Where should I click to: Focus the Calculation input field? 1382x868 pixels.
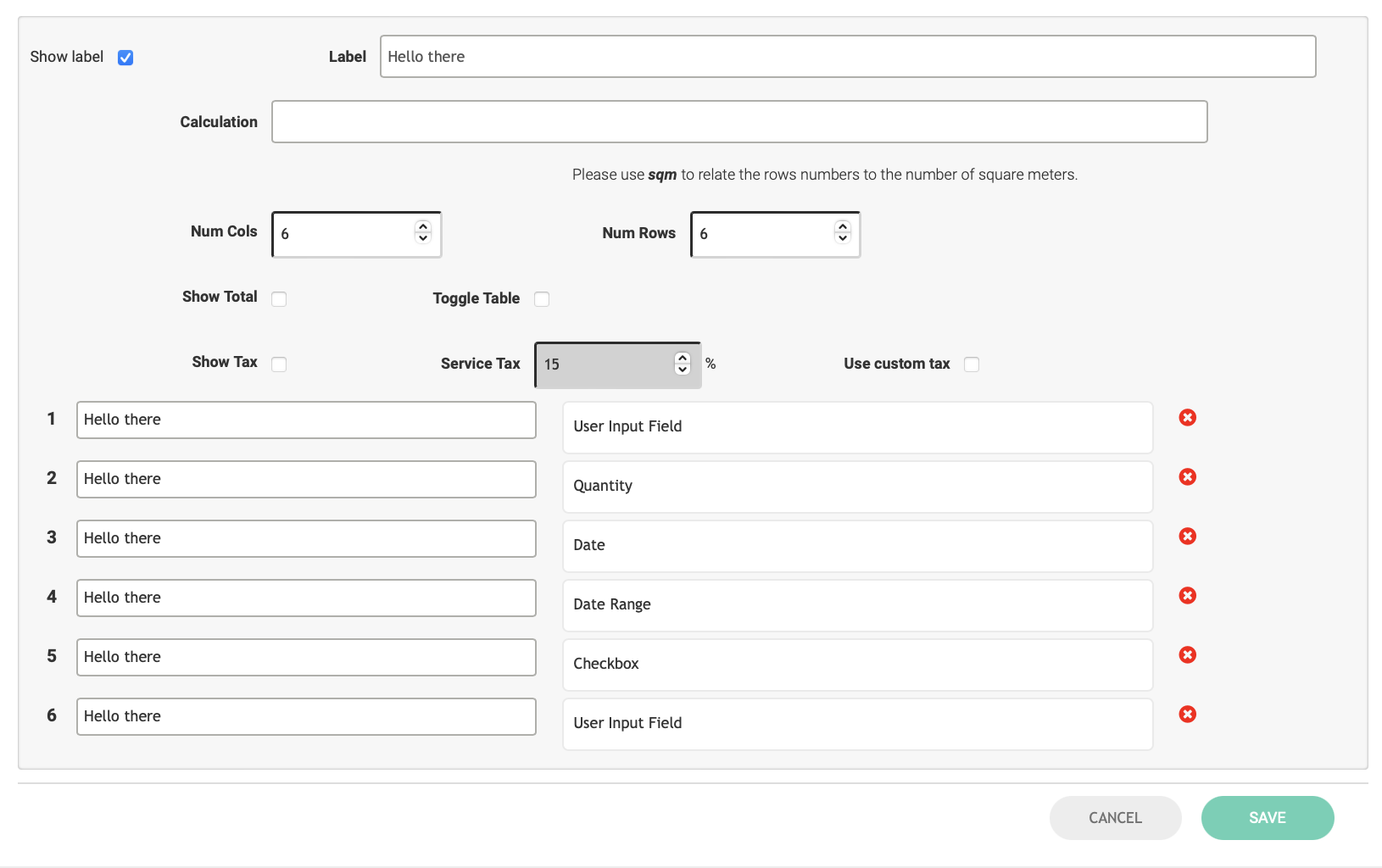click(738, 122)
